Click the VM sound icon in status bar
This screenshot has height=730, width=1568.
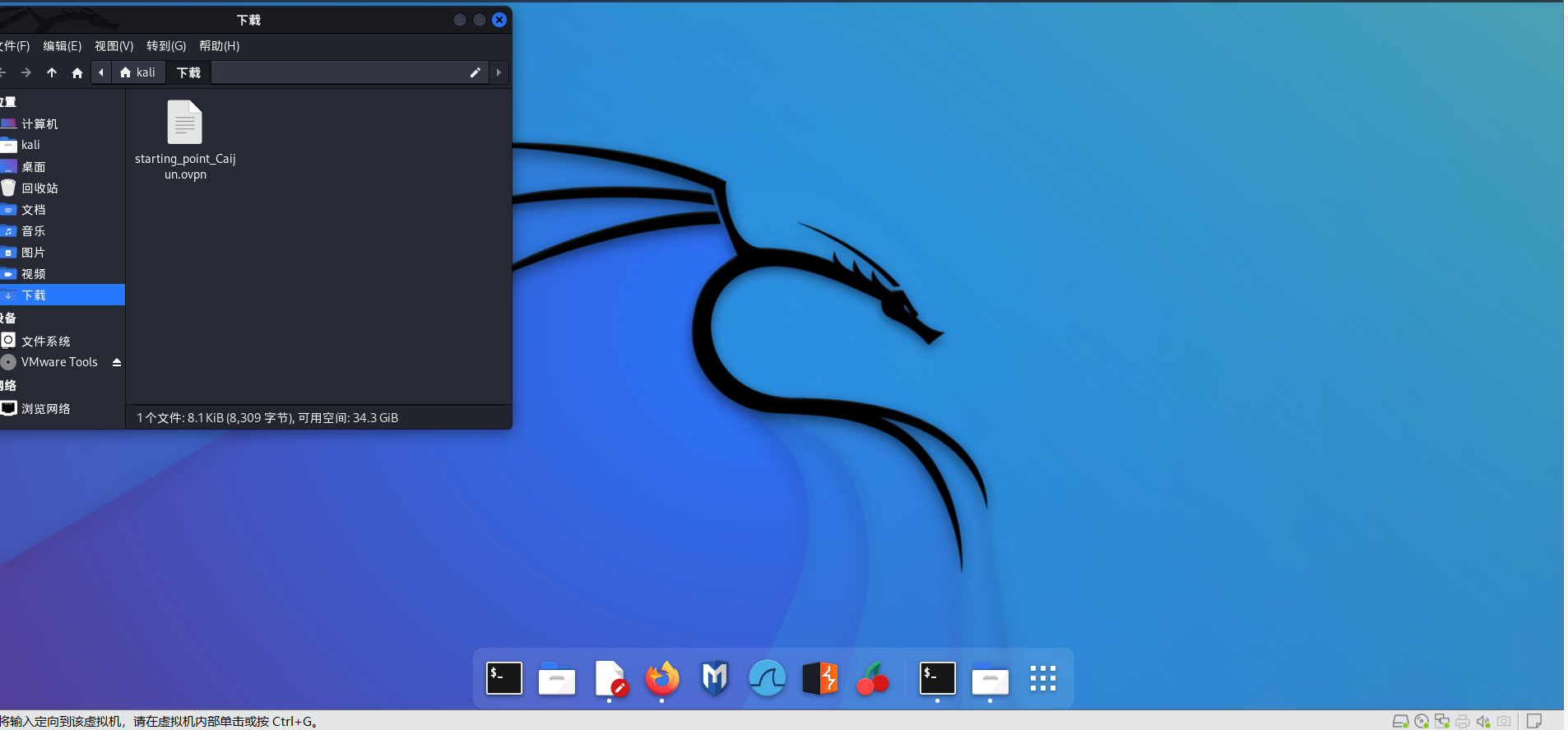click(1483, 722)
